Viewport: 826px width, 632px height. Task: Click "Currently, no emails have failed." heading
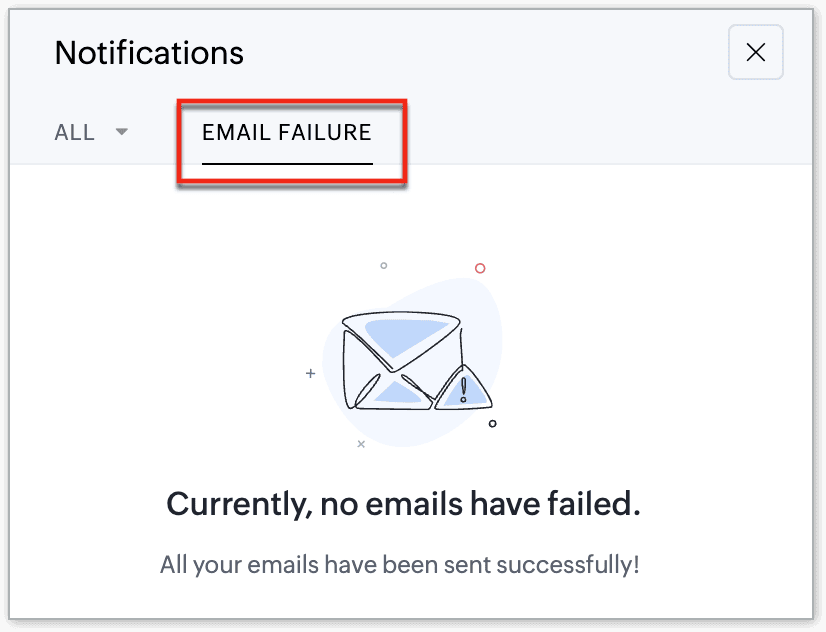tap(404, 503)
